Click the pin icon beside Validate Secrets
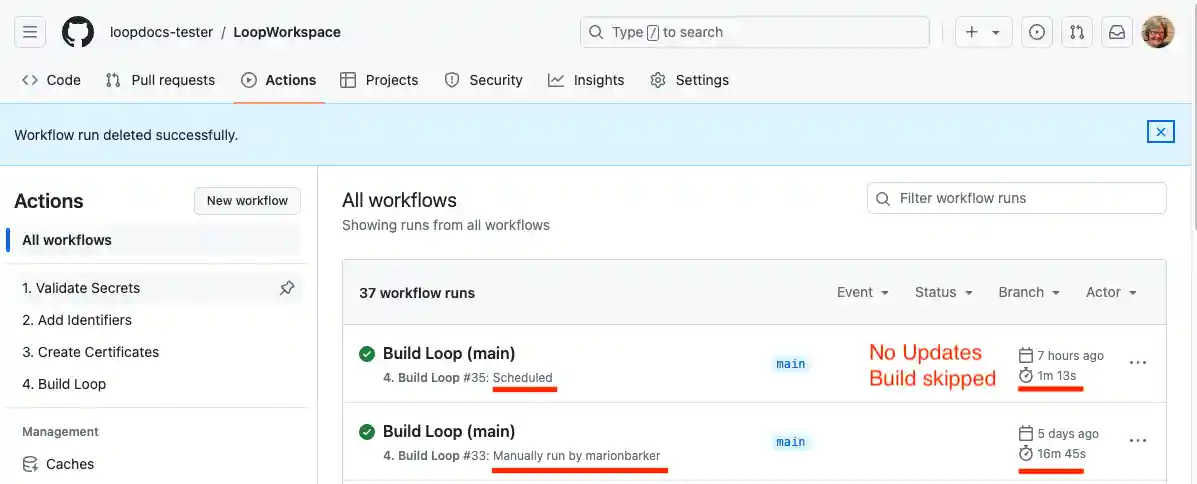1197x484 pixels. 287,288
